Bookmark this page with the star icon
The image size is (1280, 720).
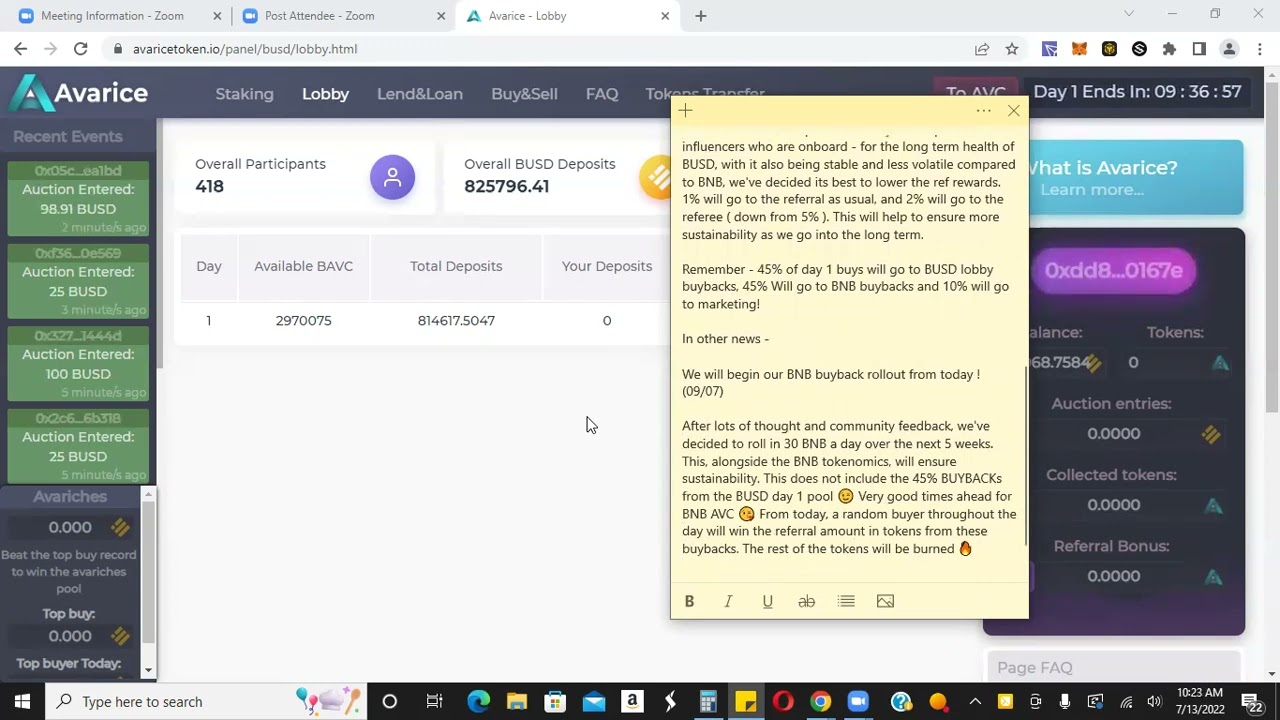1012,49
